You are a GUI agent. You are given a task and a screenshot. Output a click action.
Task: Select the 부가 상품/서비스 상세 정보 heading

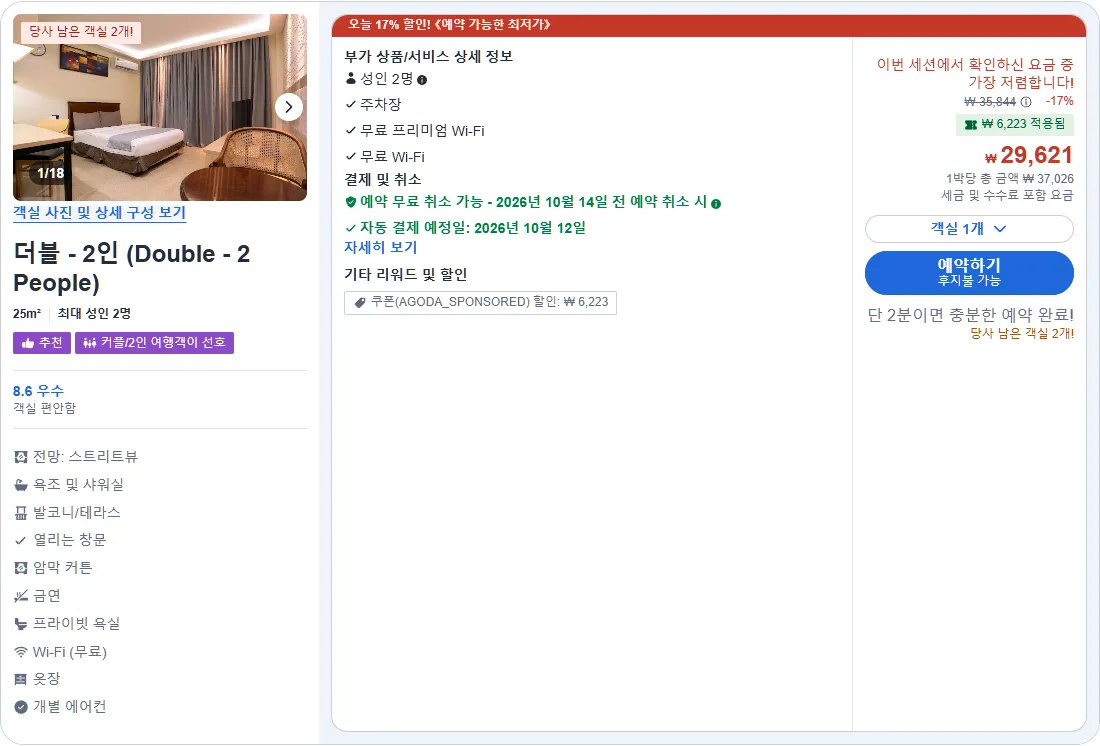[x=429, y=57]
